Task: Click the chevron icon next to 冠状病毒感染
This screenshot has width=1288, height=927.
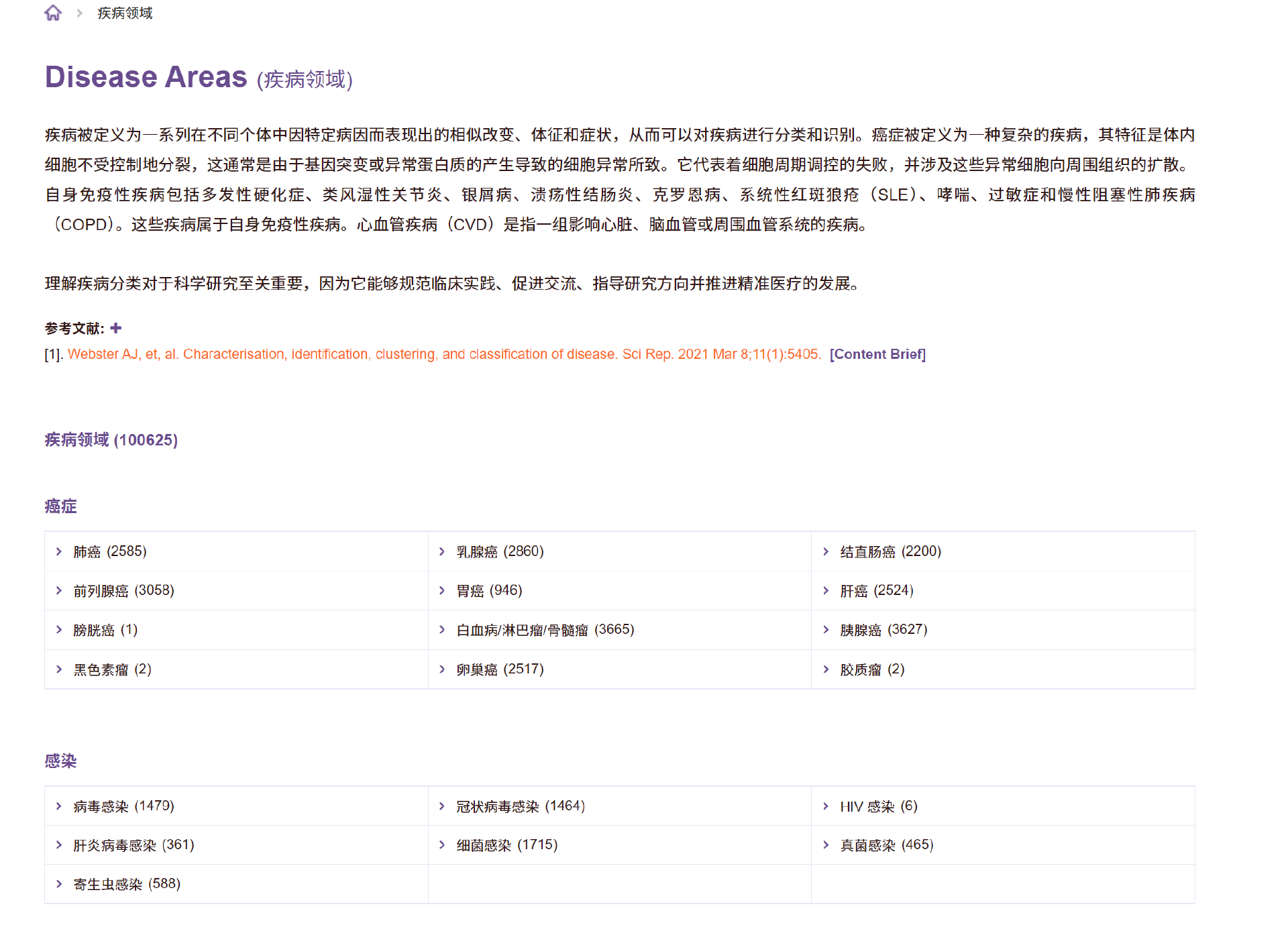Action: [x=442, y=806]
